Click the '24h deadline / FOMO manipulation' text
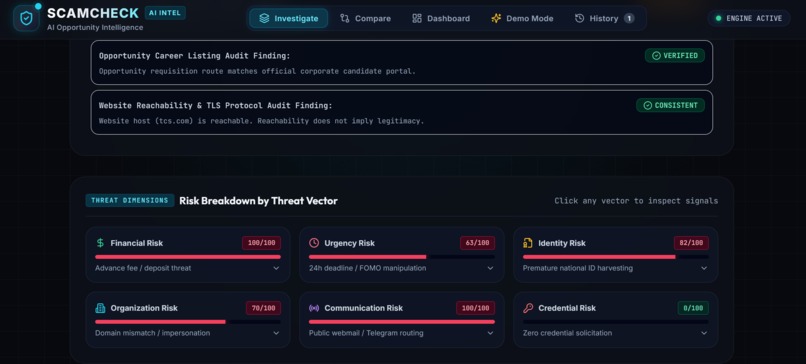 click(368, 268)
